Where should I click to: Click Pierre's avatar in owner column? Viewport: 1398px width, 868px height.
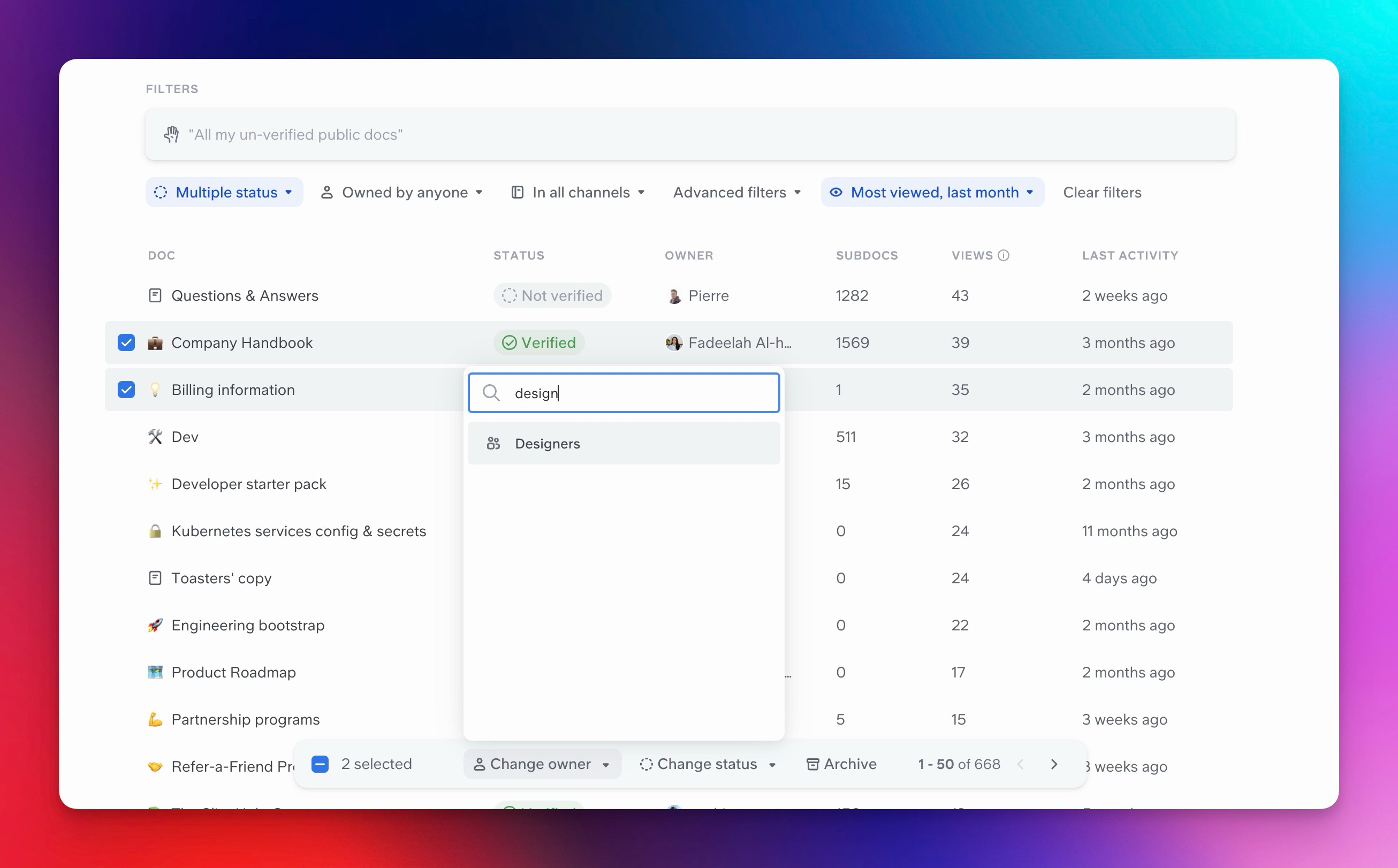point(674,296)
